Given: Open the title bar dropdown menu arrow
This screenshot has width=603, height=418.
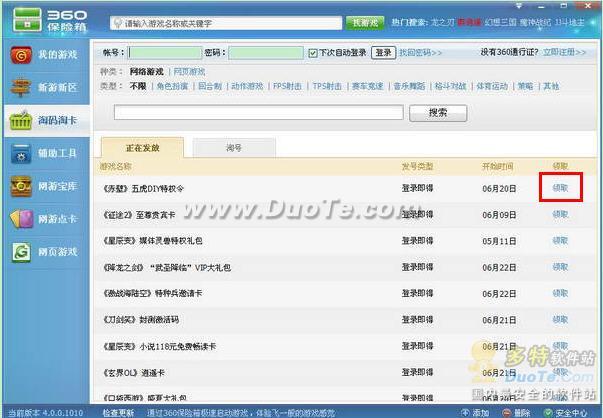Looking at the screenshot, I should (519, 5).
